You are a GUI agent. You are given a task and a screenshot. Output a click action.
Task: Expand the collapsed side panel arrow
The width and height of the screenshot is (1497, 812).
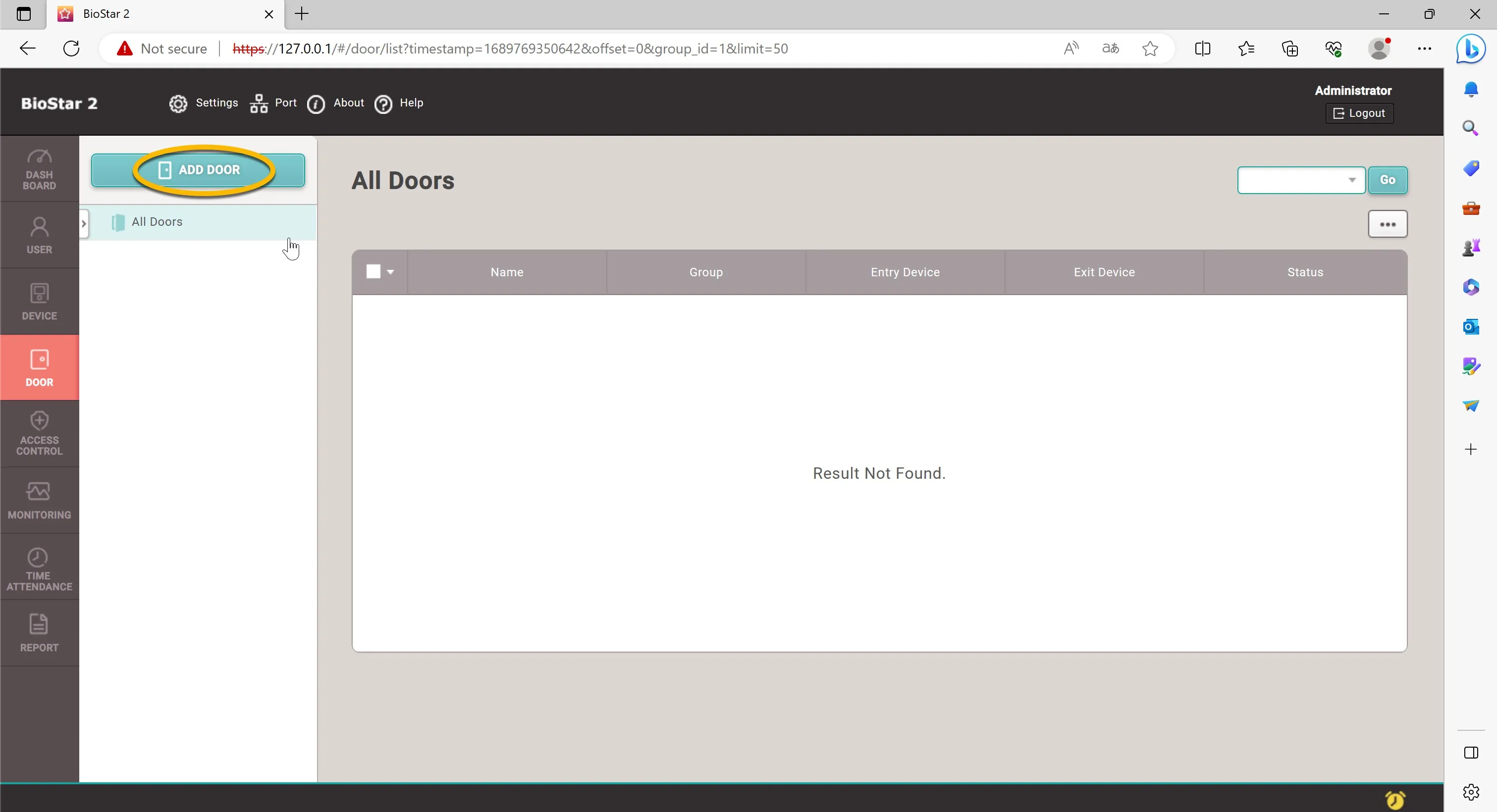[84, 224]
